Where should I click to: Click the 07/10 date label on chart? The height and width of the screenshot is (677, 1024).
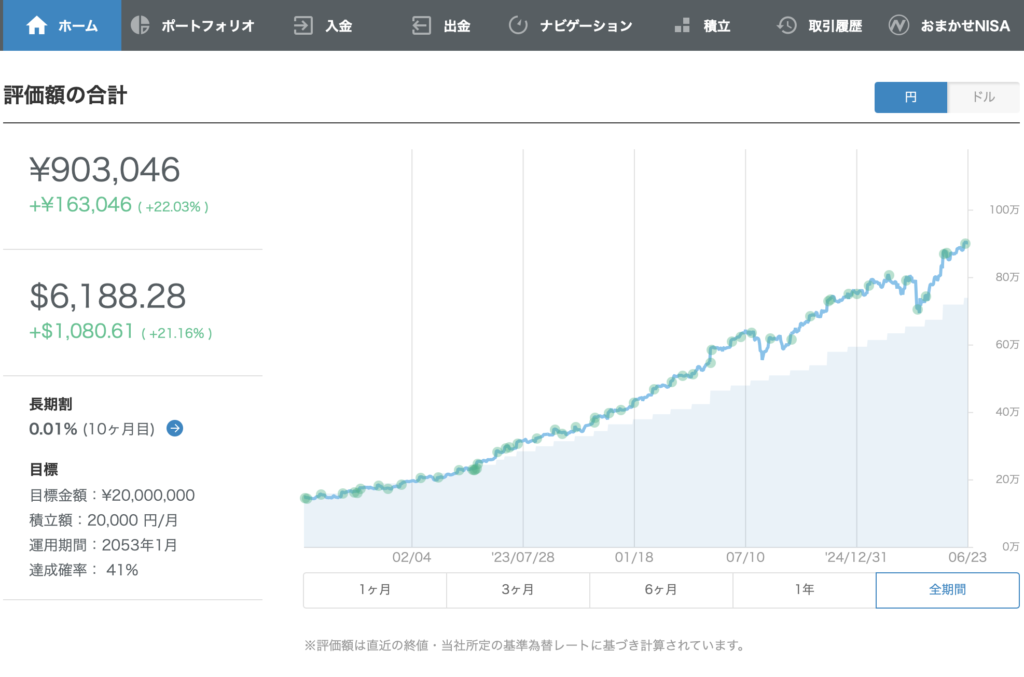tap(745, 558)
